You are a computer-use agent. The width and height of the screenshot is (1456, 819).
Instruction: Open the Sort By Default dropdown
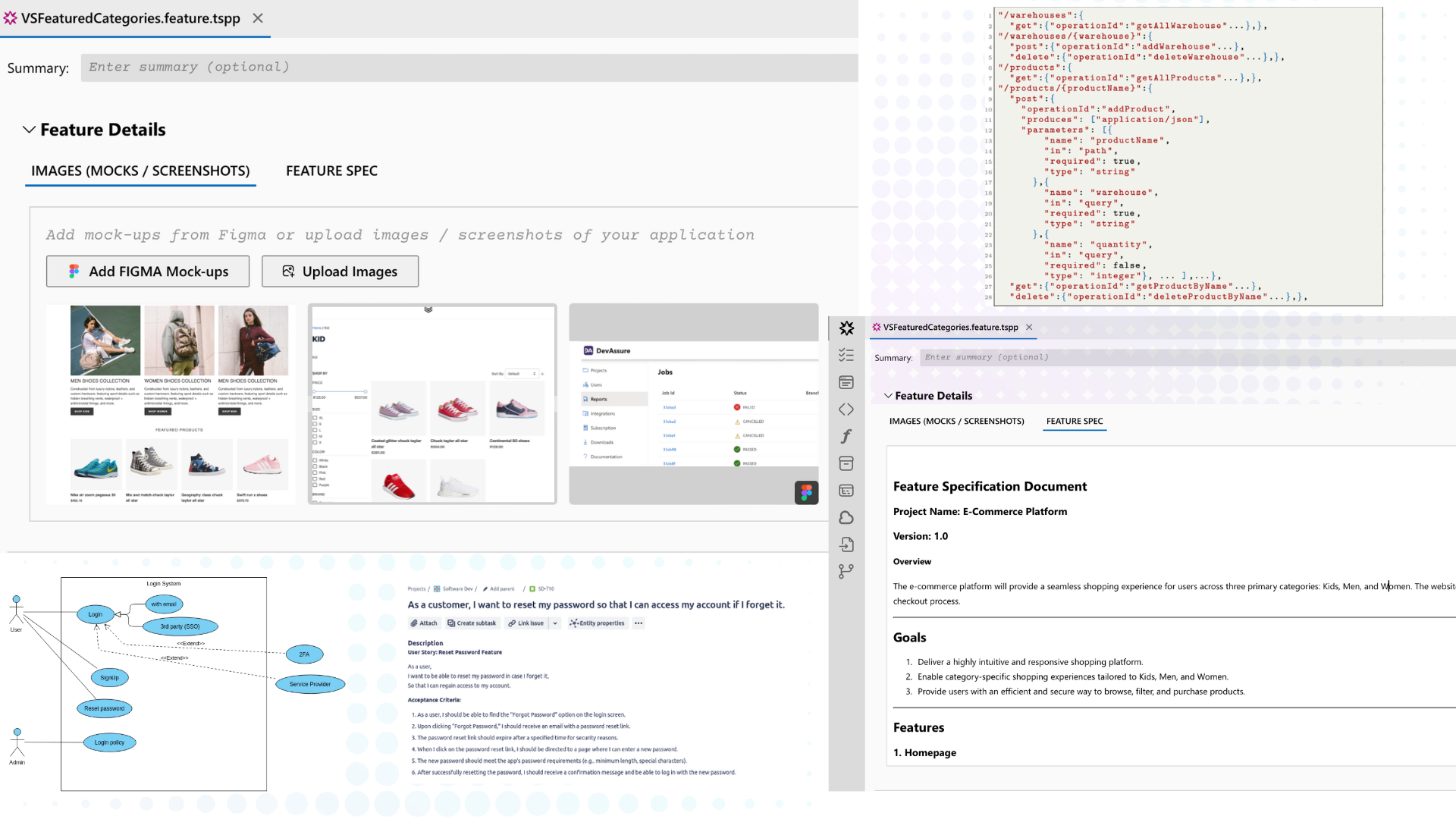[522, 374]
